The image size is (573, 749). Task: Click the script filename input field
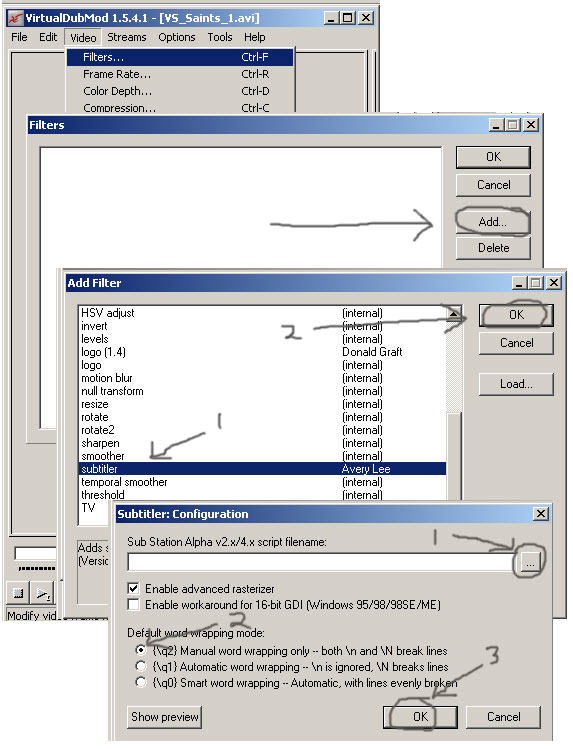(x=322, y=562)
